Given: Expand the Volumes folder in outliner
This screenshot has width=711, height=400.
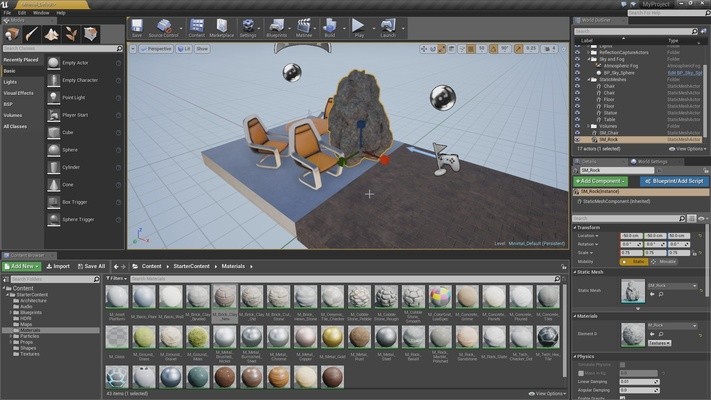Looking at the screenshot, I should 589,126.
